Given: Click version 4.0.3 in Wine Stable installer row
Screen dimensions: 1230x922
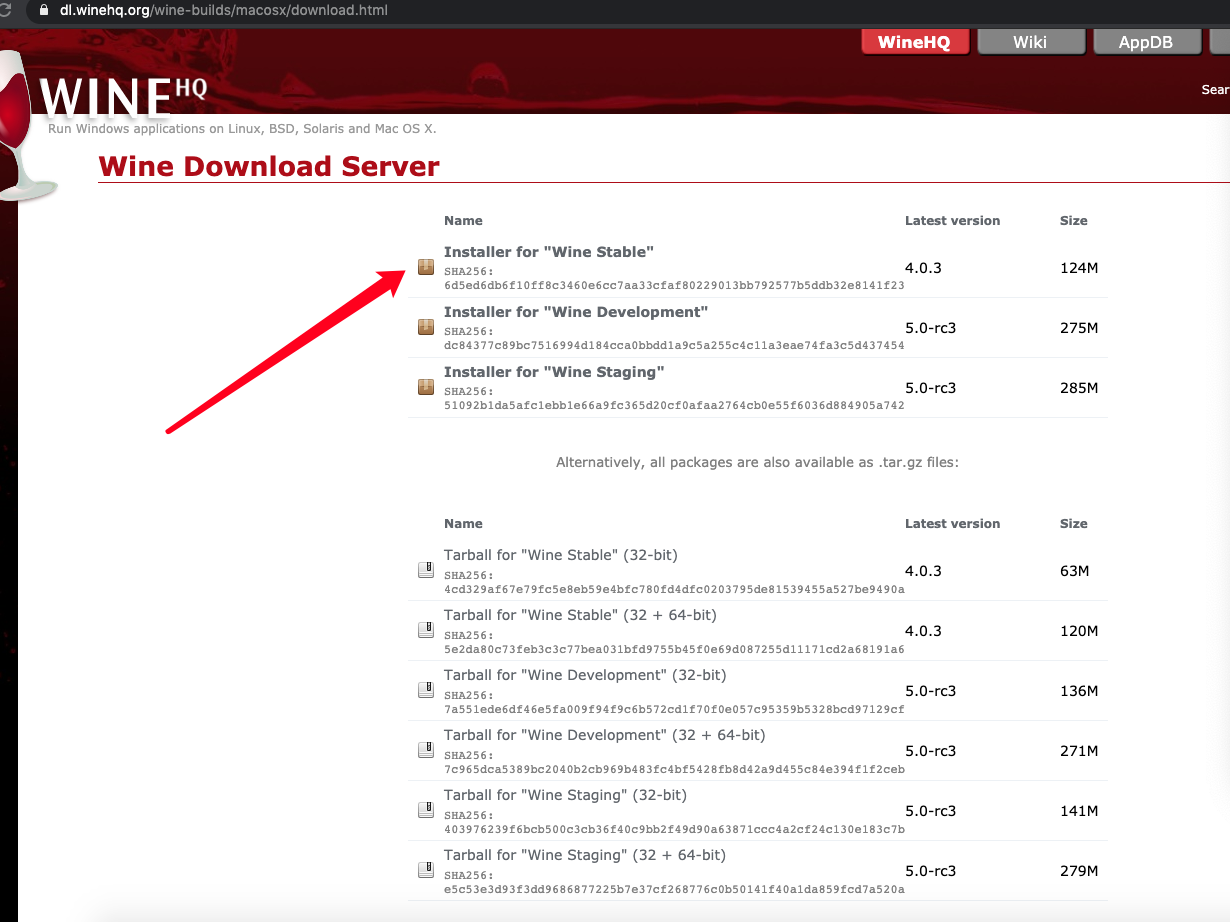Looking at the screenshot, I should point(923,268).
